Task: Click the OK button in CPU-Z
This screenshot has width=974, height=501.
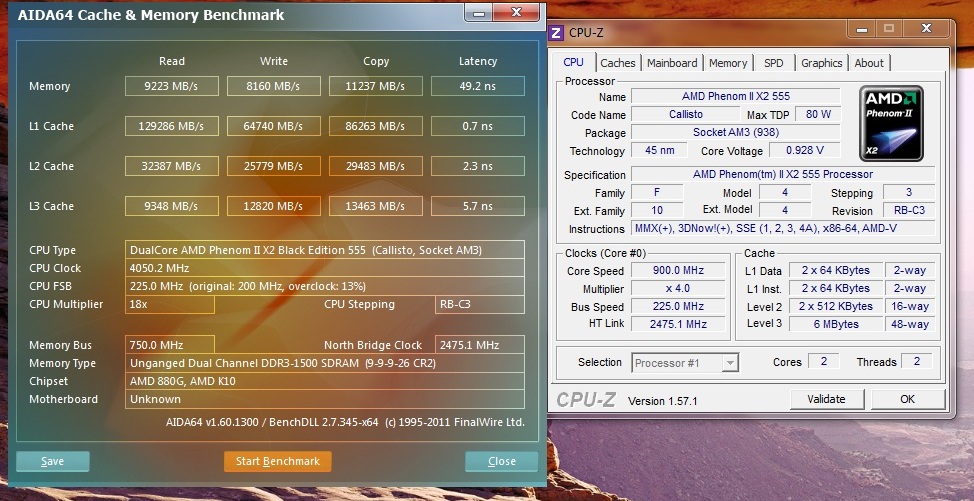Action: coord(908,399)
